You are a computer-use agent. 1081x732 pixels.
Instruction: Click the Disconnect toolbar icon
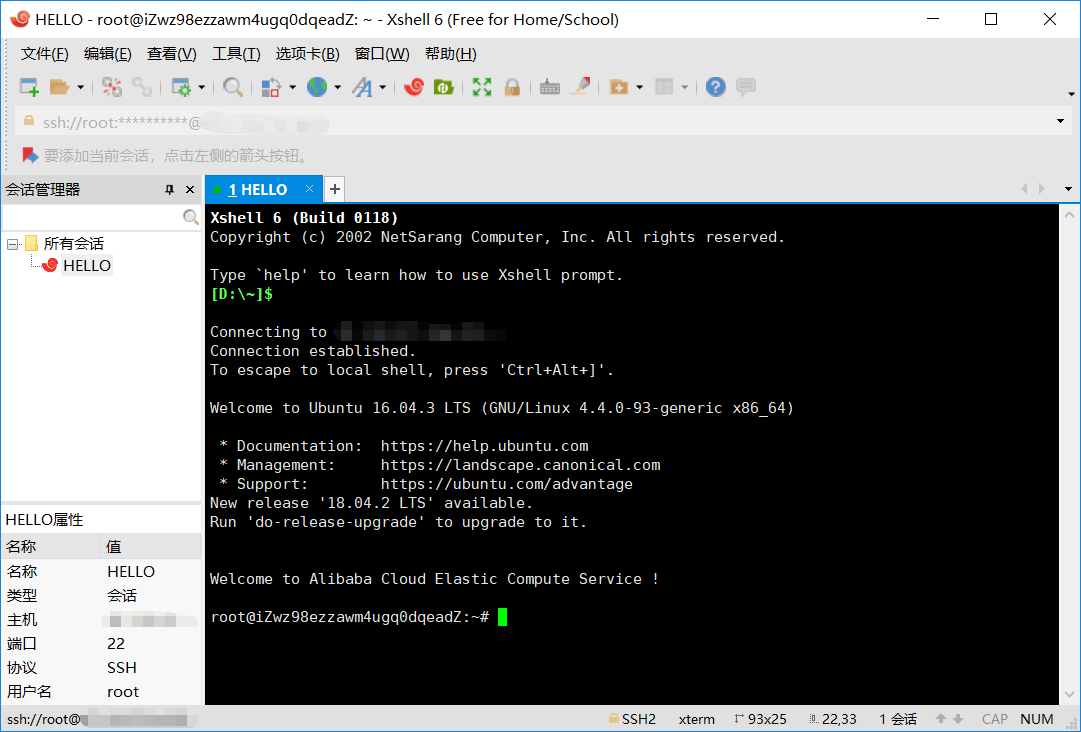tap(112, 87)
